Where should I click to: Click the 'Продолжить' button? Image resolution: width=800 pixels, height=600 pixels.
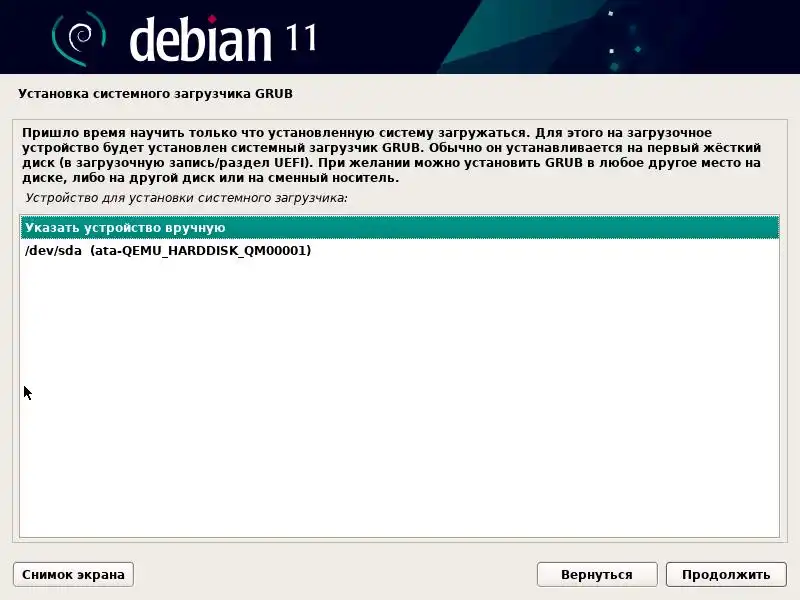point(726,574)
